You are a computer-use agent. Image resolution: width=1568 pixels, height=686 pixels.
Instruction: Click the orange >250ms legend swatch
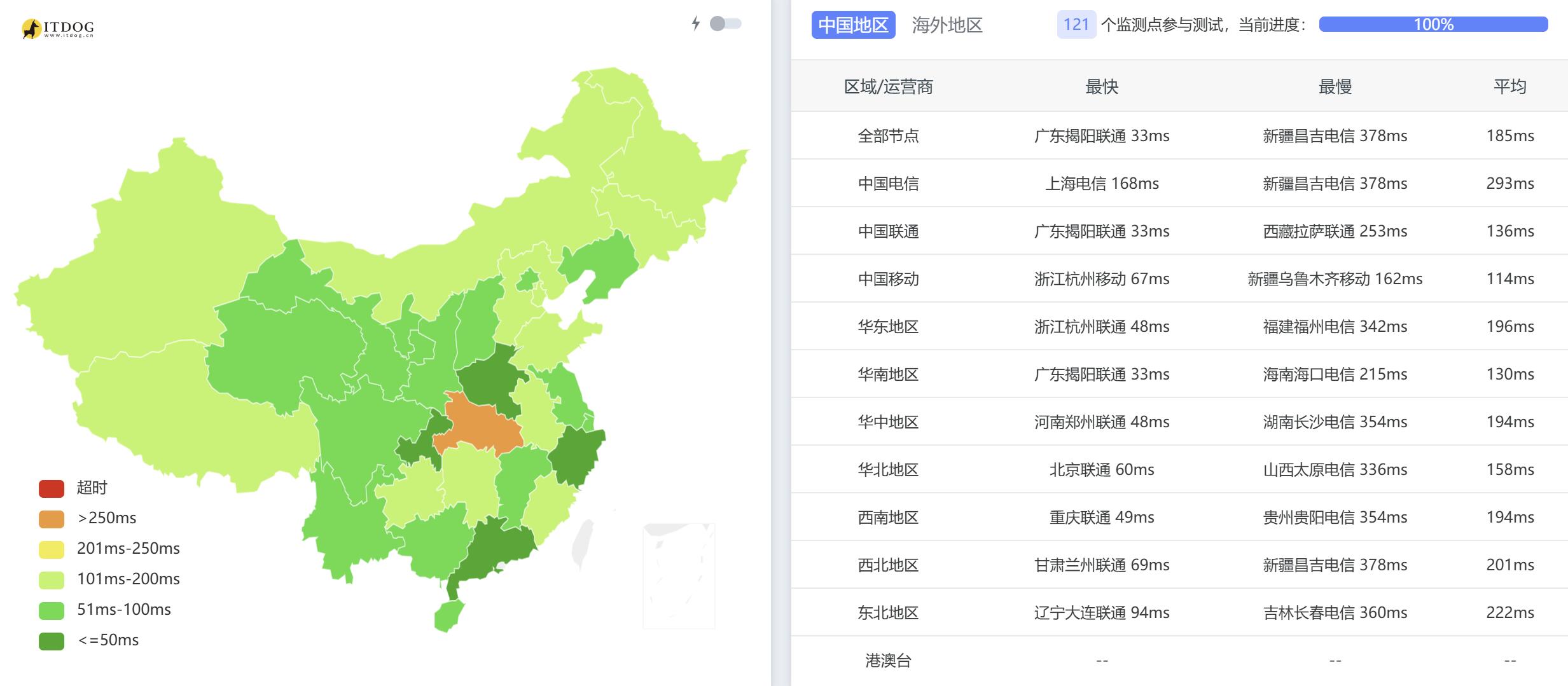pyautogui.click(x=52, y=519)
